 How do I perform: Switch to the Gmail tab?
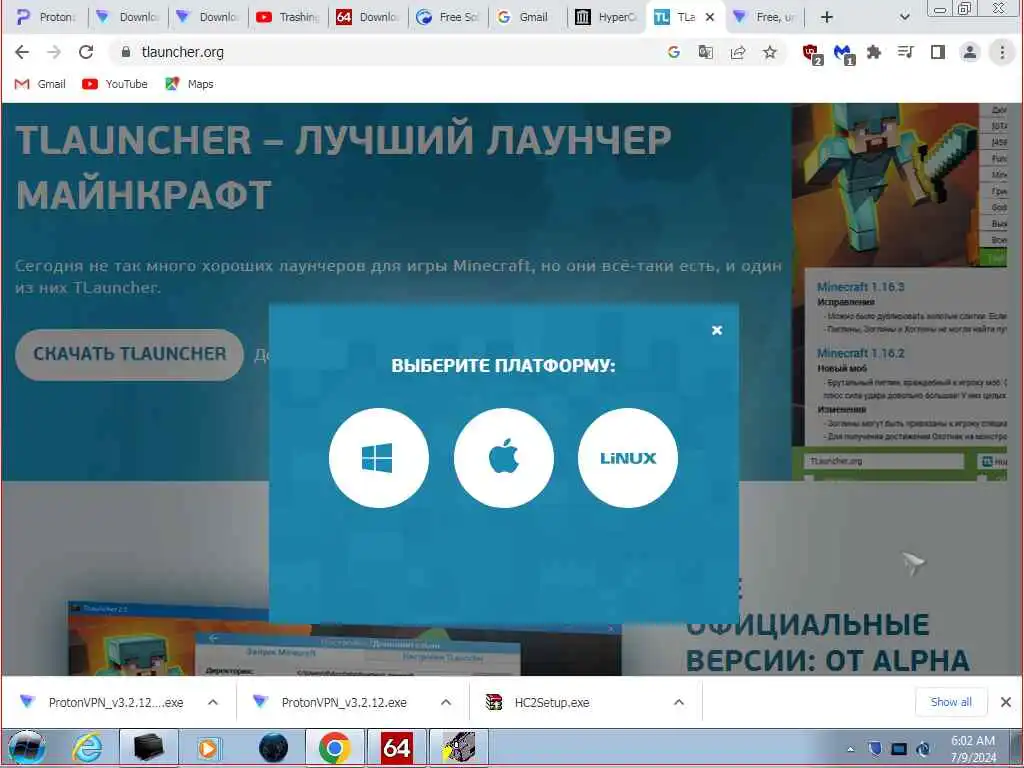point(526,17)
